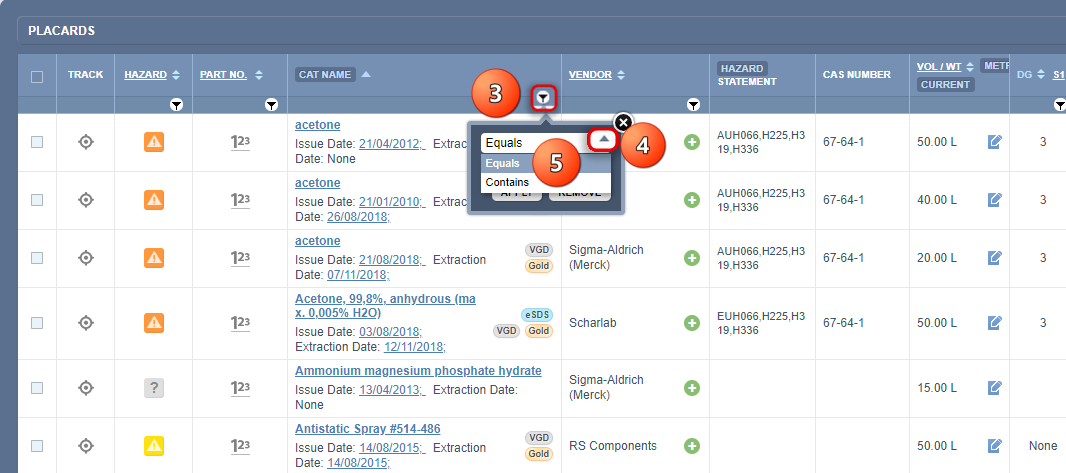
Task: Click track target icon for Ammonium magnesium phosphate hydrate
Action: 85,387
